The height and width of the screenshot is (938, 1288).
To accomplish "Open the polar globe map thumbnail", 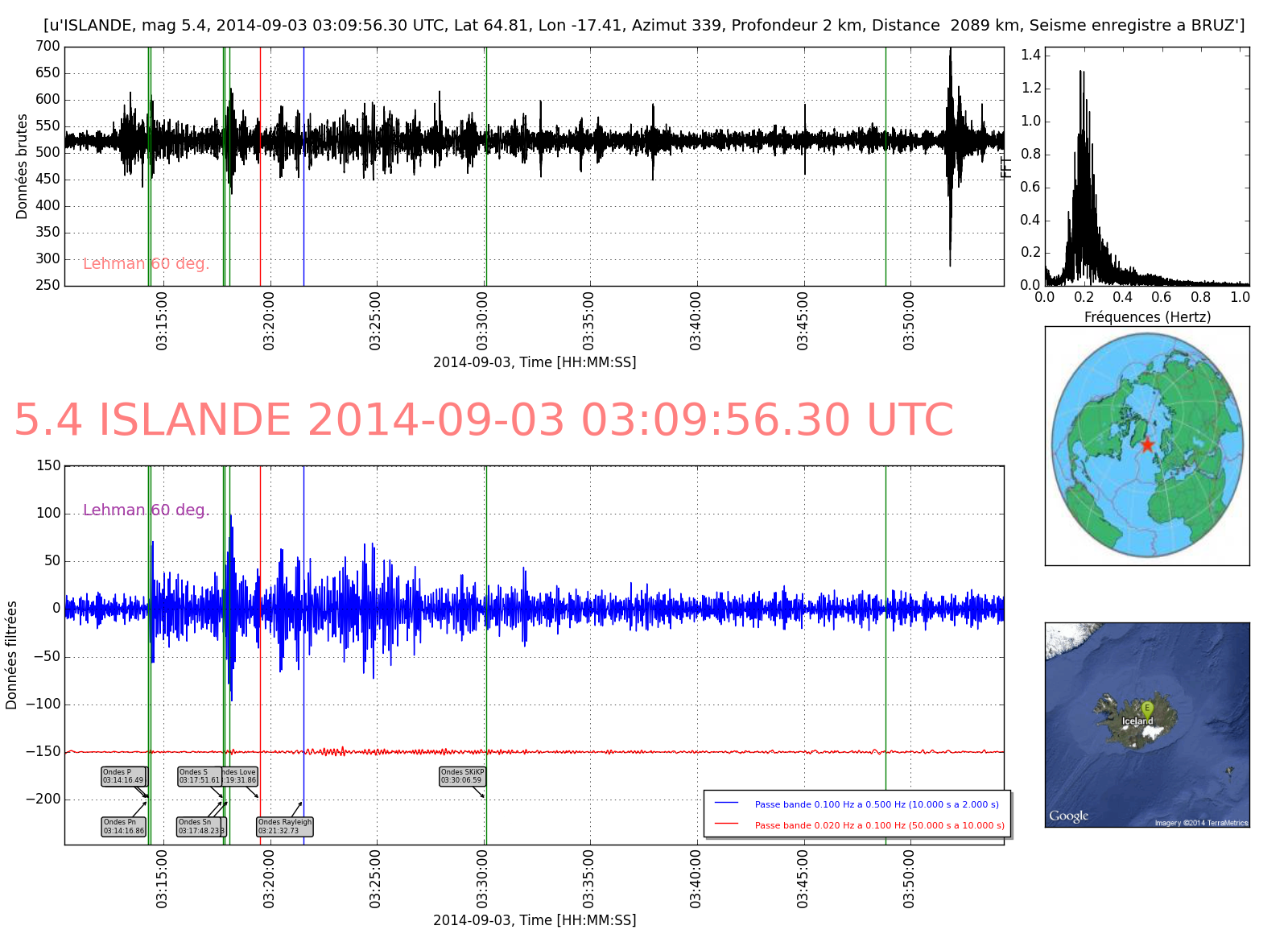I will pos(1147,445).
